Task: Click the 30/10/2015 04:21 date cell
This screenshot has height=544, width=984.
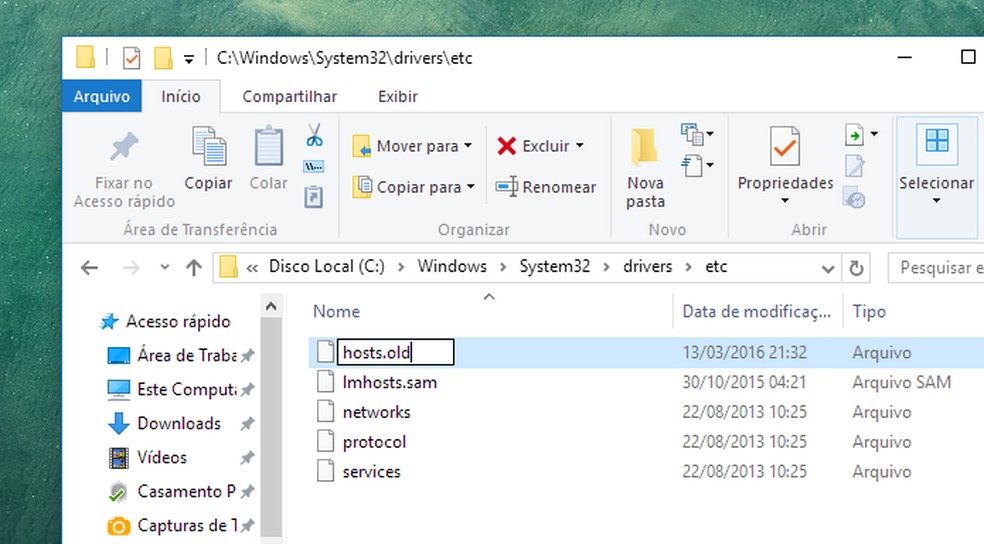Action: coord(744,382)
